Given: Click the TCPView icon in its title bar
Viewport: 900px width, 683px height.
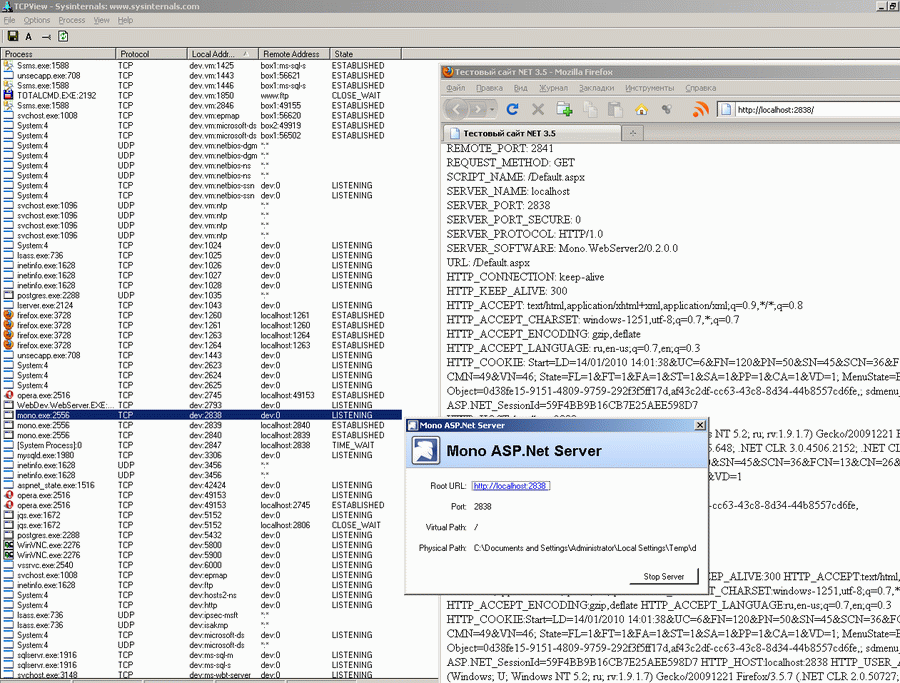Looking at the screenshot, I should click(x=7, y=6).
